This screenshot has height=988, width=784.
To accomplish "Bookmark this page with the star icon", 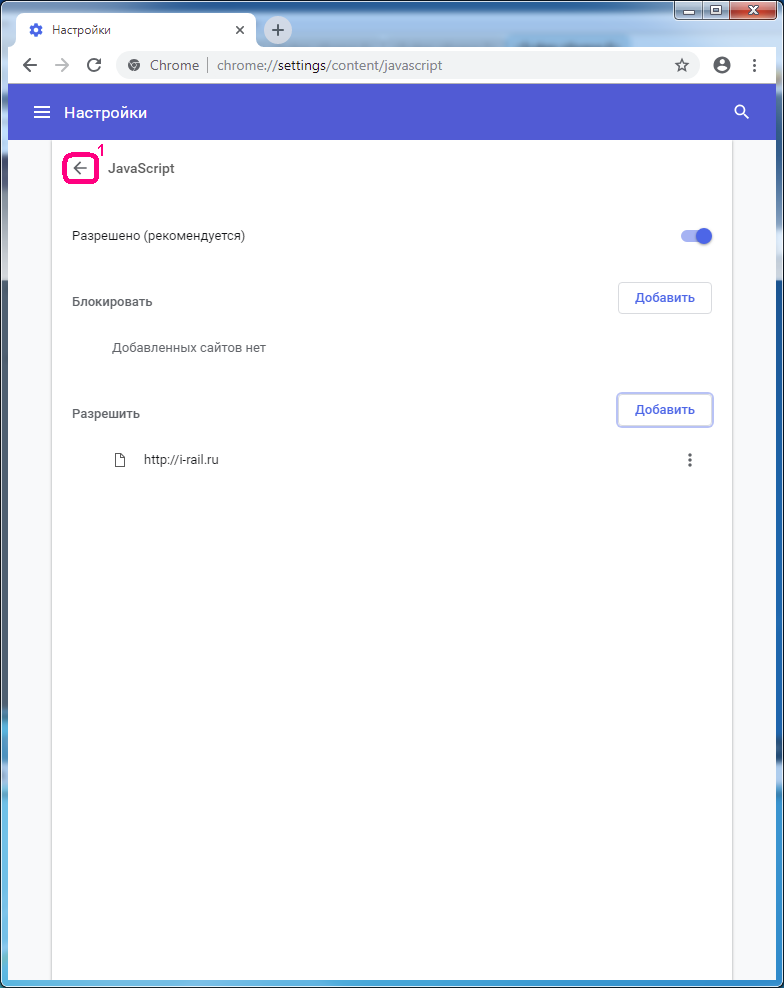I will (x=682, y=65).
